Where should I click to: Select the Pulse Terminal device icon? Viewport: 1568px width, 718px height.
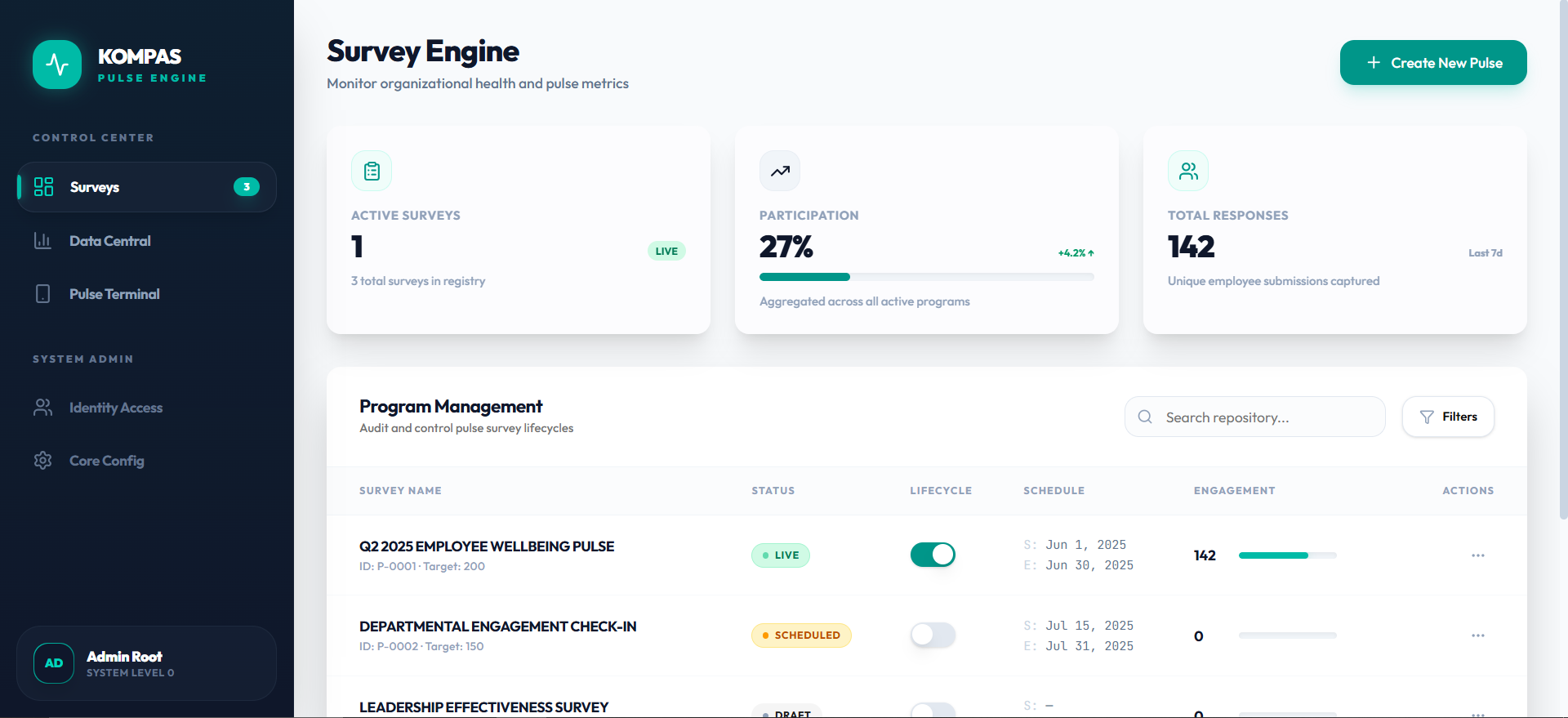point(42,294)
